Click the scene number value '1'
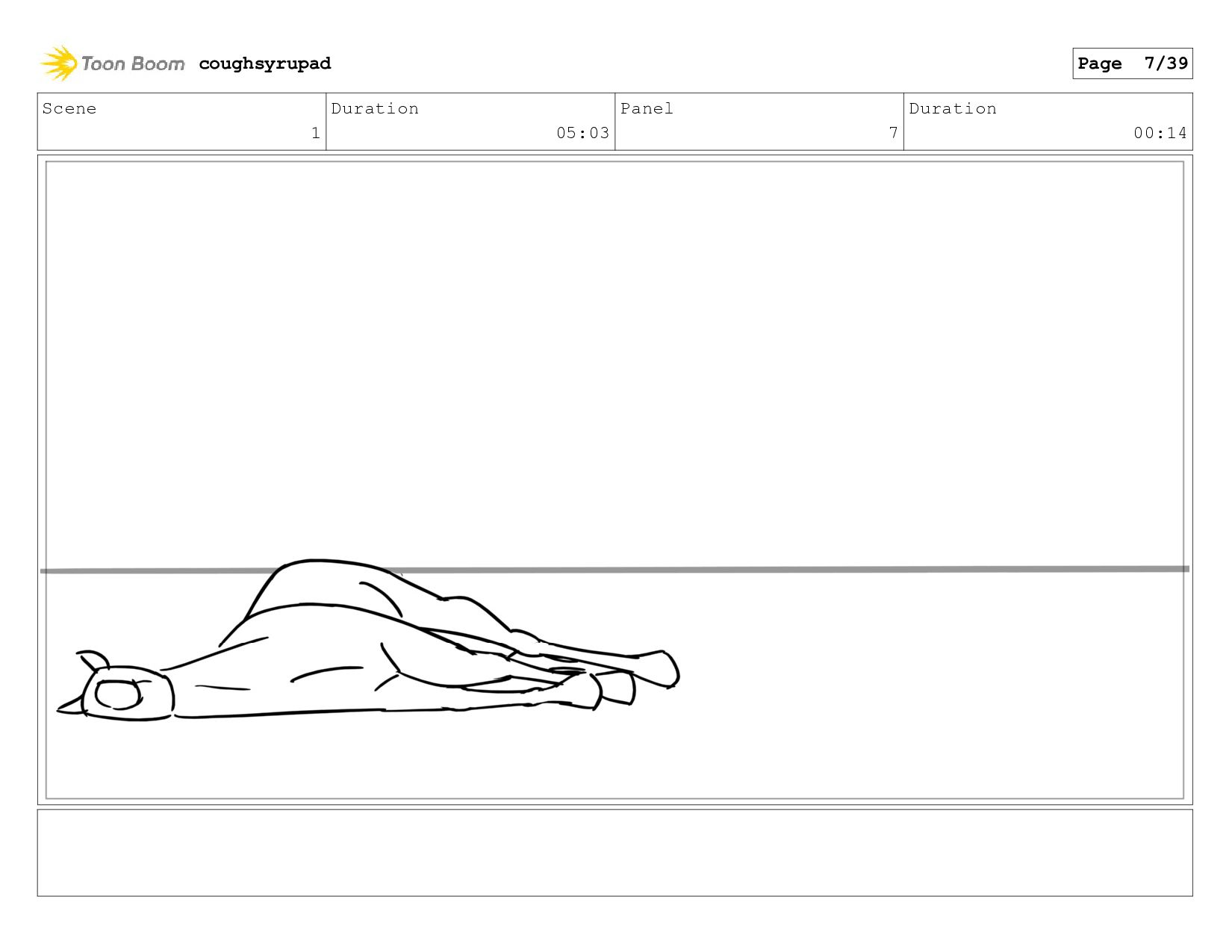This screenshot has height=952, width=1232. tap(316, 133)
